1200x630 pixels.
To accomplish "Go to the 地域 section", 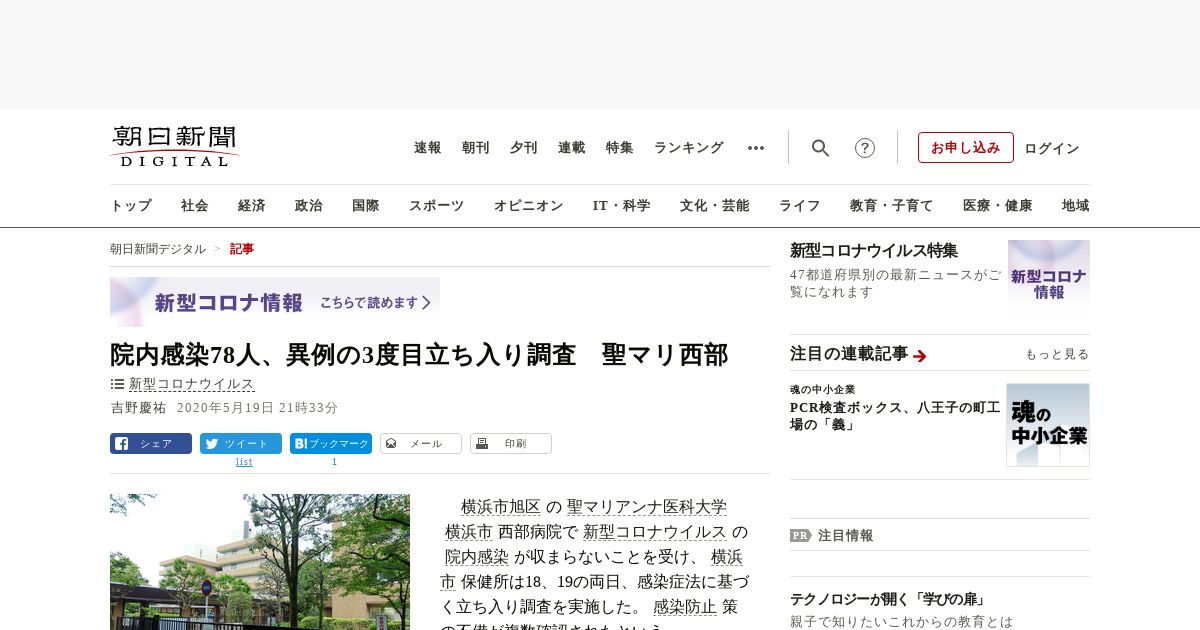I will tap(1076, 206).
